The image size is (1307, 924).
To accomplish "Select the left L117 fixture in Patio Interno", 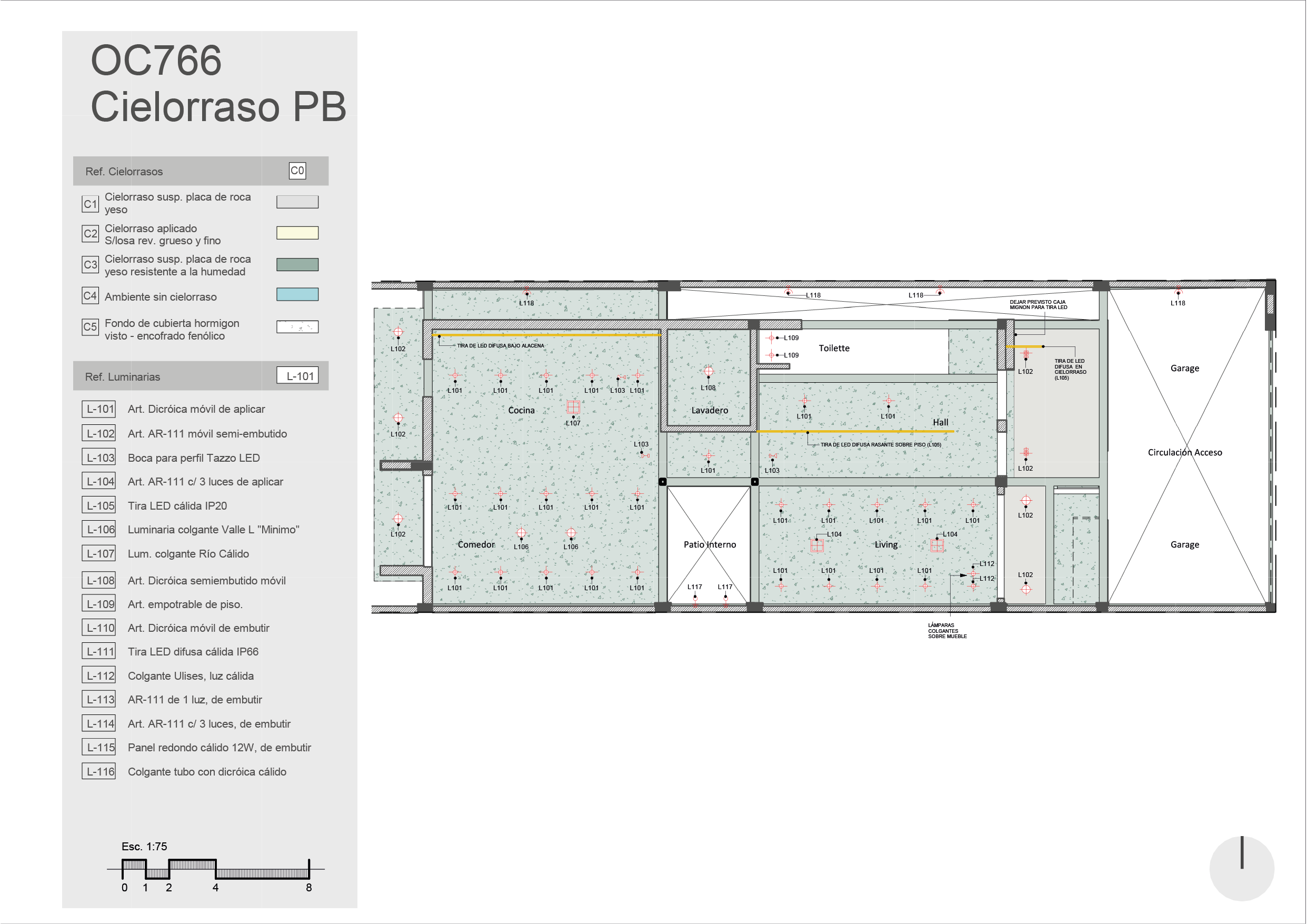I will pos(695,601).
